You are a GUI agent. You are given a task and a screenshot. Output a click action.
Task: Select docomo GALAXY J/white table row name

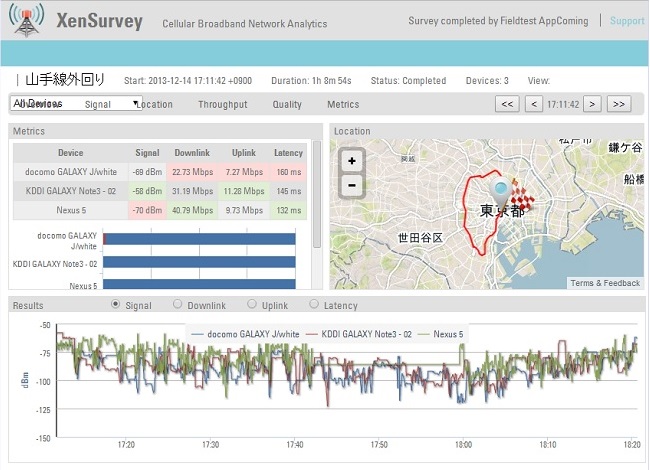71,172
